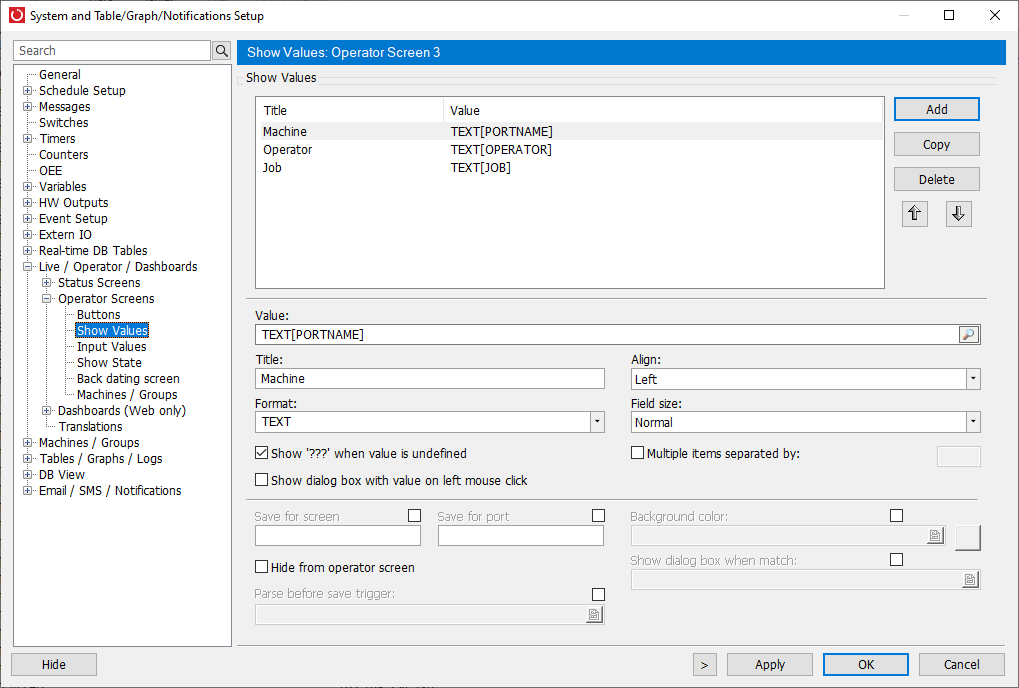Screen dimensions: 1019x688
Task: Open the Format dropdown showing TEXT
Action: coord(597,422)
